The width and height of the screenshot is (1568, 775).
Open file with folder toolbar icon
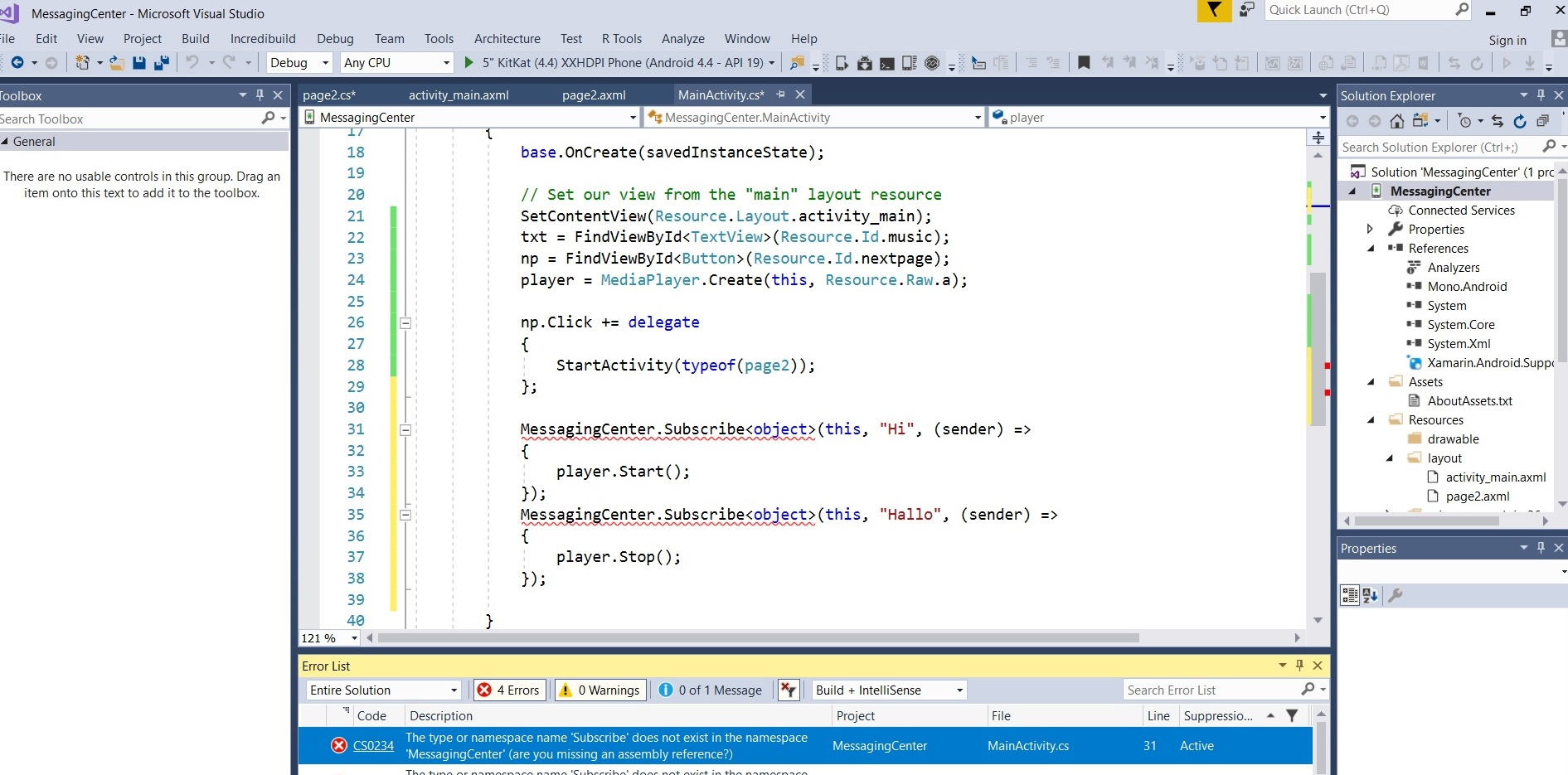[117, 62]
